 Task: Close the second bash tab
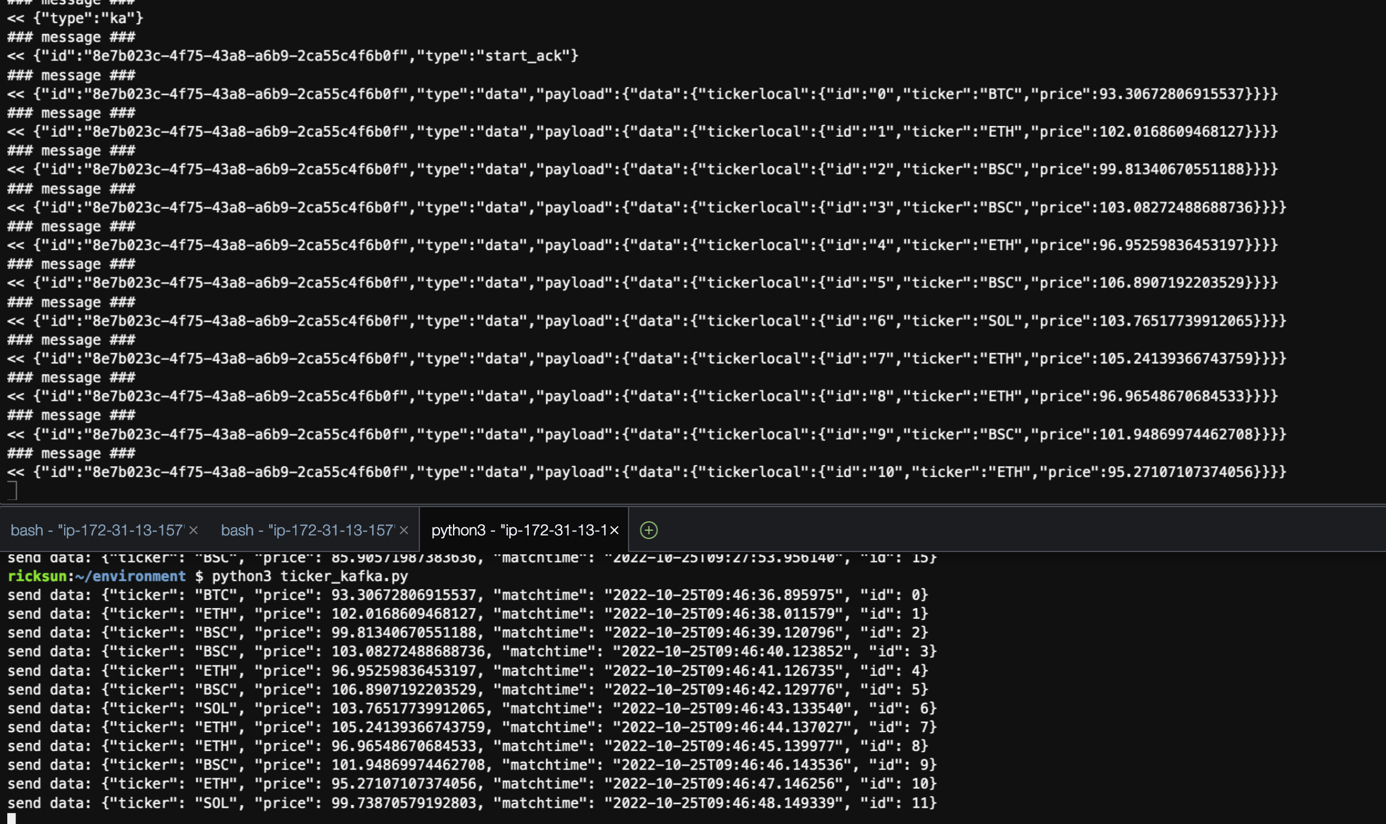(x=404, y=530)
